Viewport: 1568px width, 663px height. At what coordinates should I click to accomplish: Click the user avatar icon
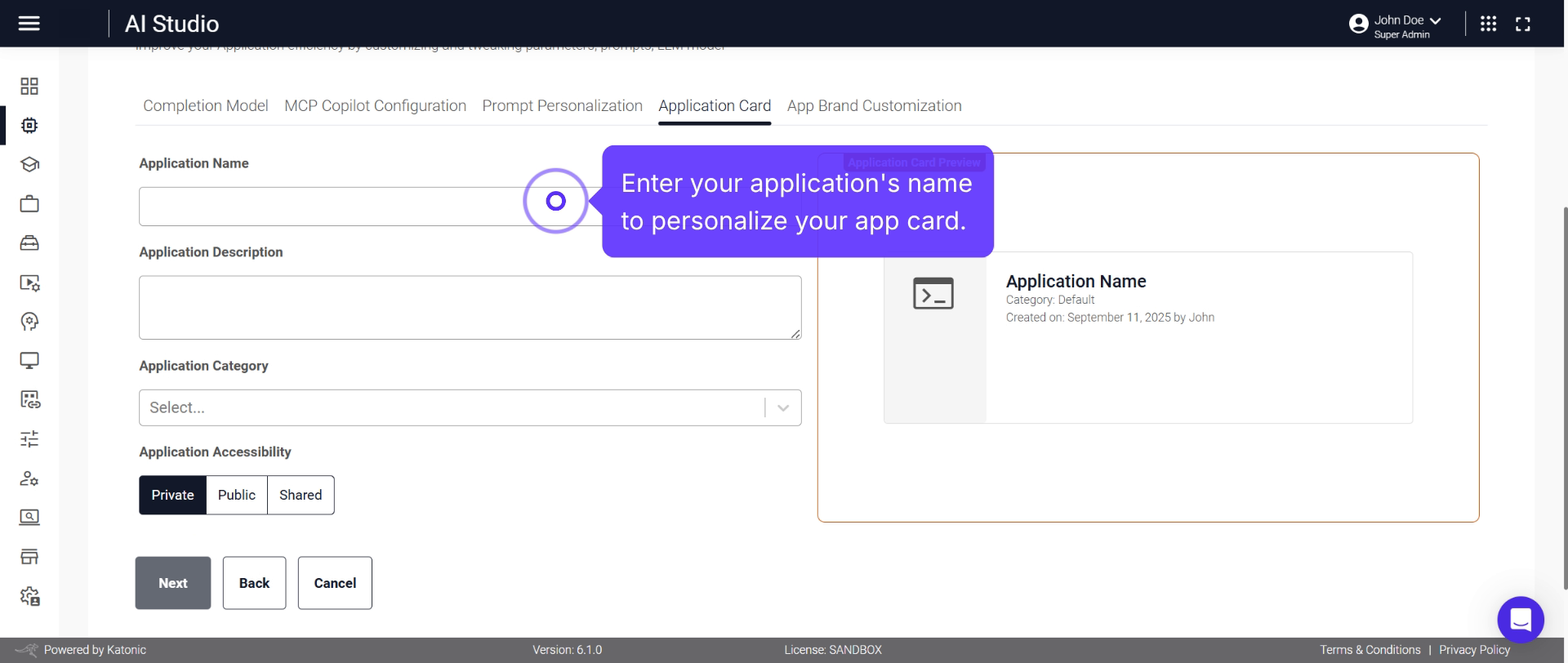1358,24
